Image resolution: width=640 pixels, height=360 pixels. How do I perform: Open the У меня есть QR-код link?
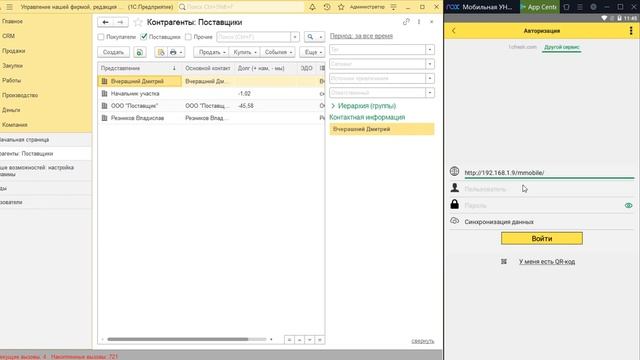coord(547,262)
